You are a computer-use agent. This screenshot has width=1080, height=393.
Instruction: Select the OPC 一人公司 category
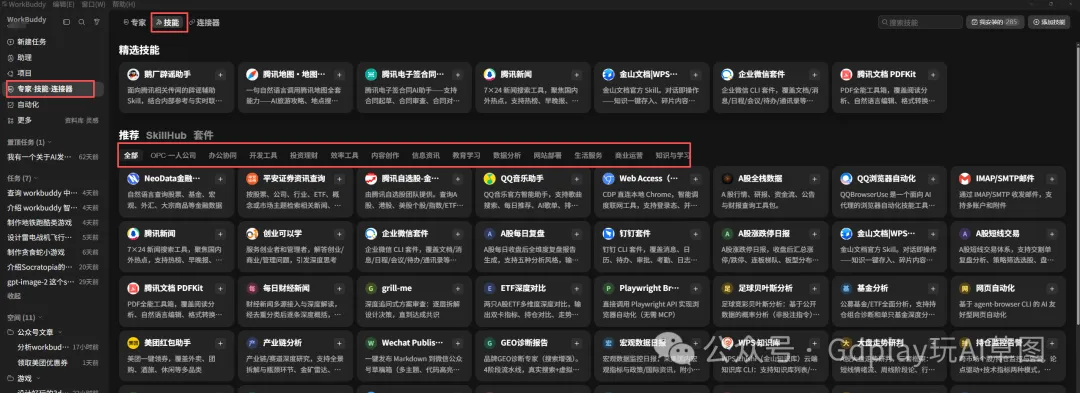click(174, 156)
